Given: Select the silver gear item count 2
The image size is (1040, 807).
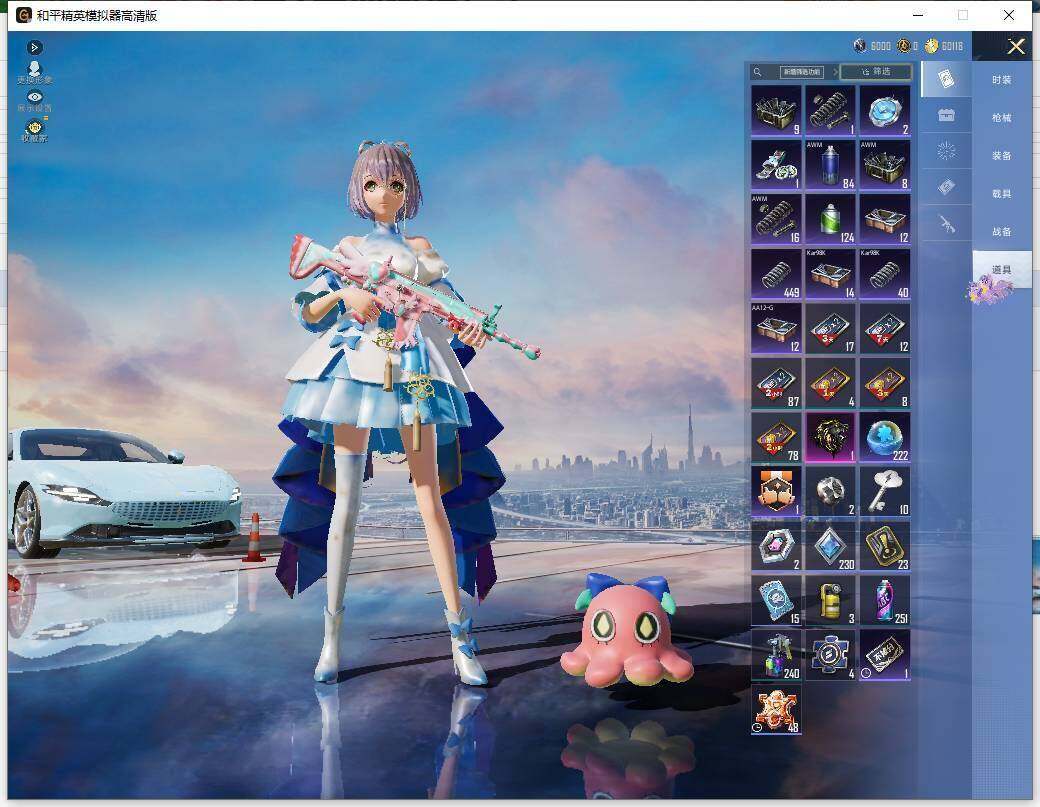Looking at the screenshot, I should [x=830, y=492].
